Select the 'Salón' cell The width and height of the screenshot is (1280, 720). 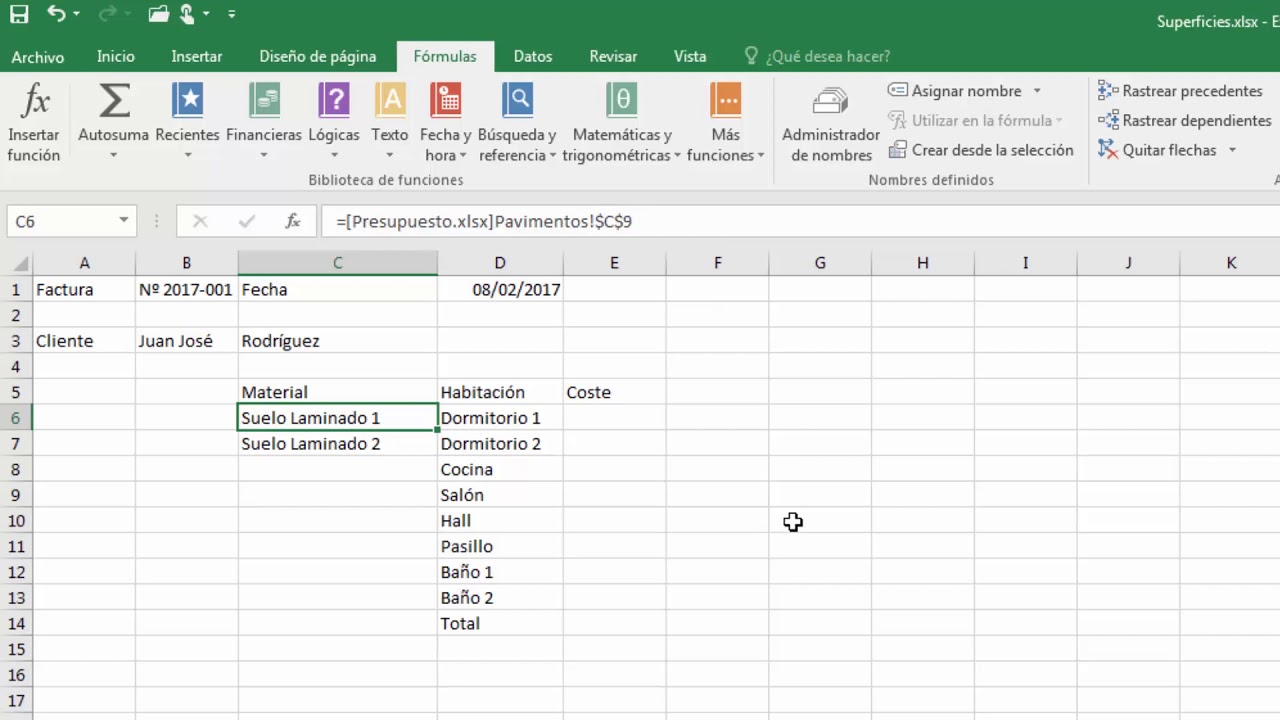point(500,495)
